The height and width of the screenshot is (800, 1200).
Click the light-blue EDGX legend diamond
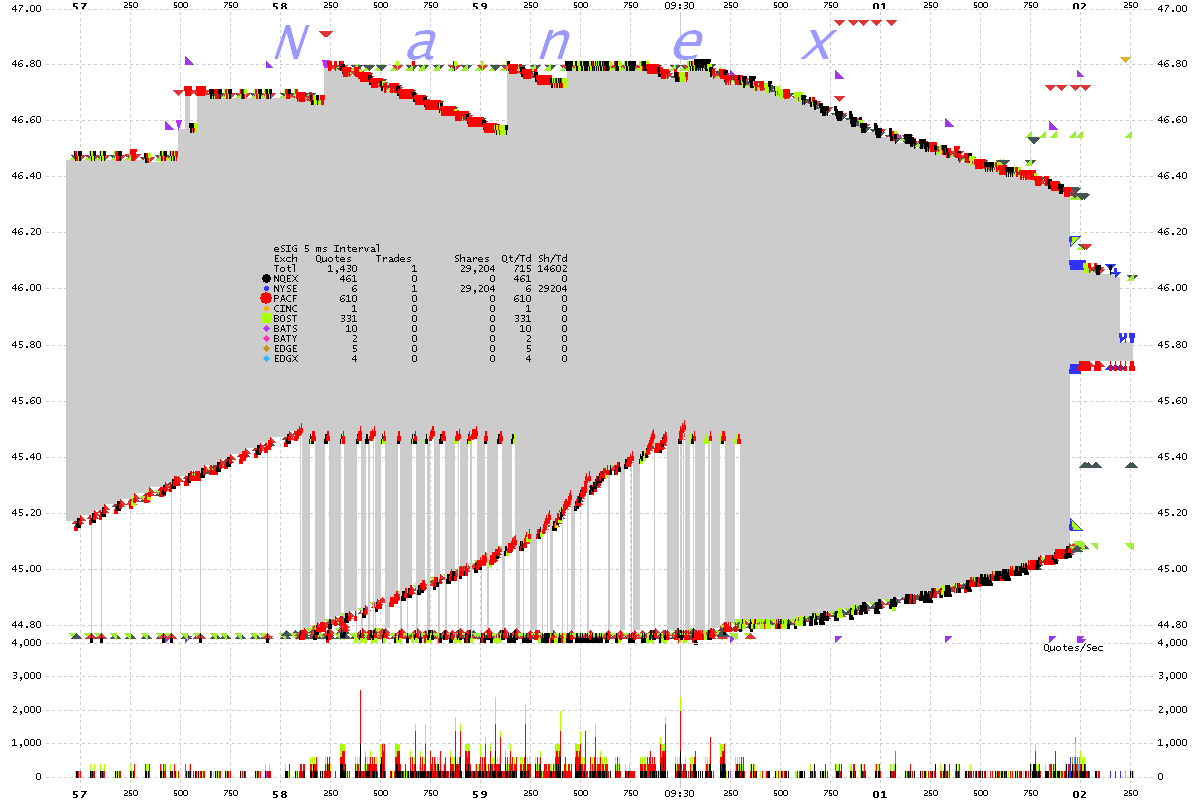(x=266, y=359)
